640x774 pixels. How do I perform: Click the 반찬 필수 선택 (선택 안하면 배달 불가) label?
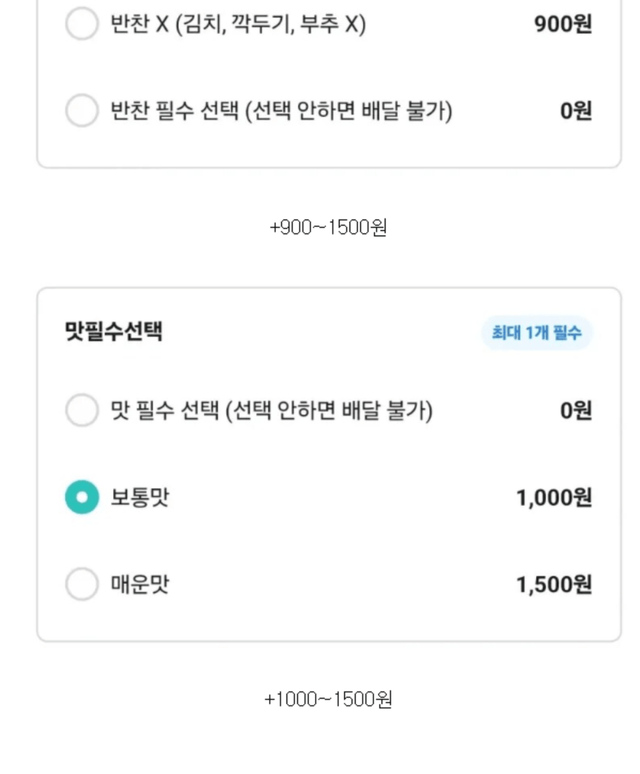(x=281, y=111)
